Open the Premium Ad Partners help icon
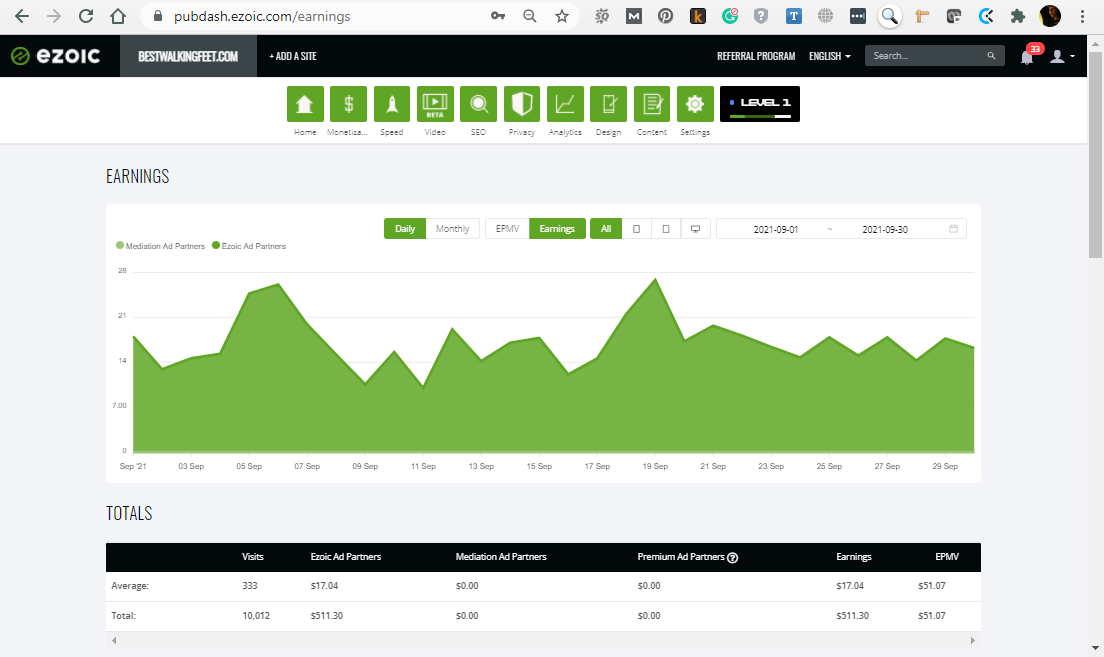1104x657 pixels. pos(732,558)
